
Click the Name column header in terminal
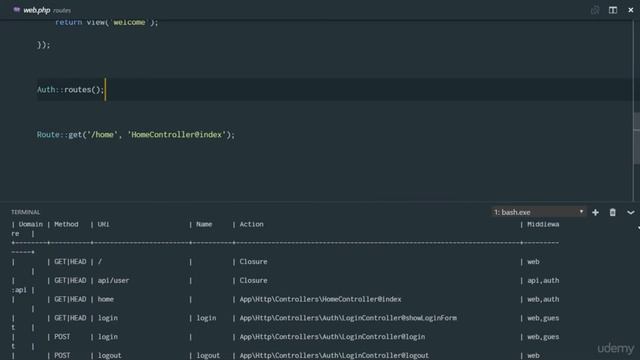pos(204,224)
